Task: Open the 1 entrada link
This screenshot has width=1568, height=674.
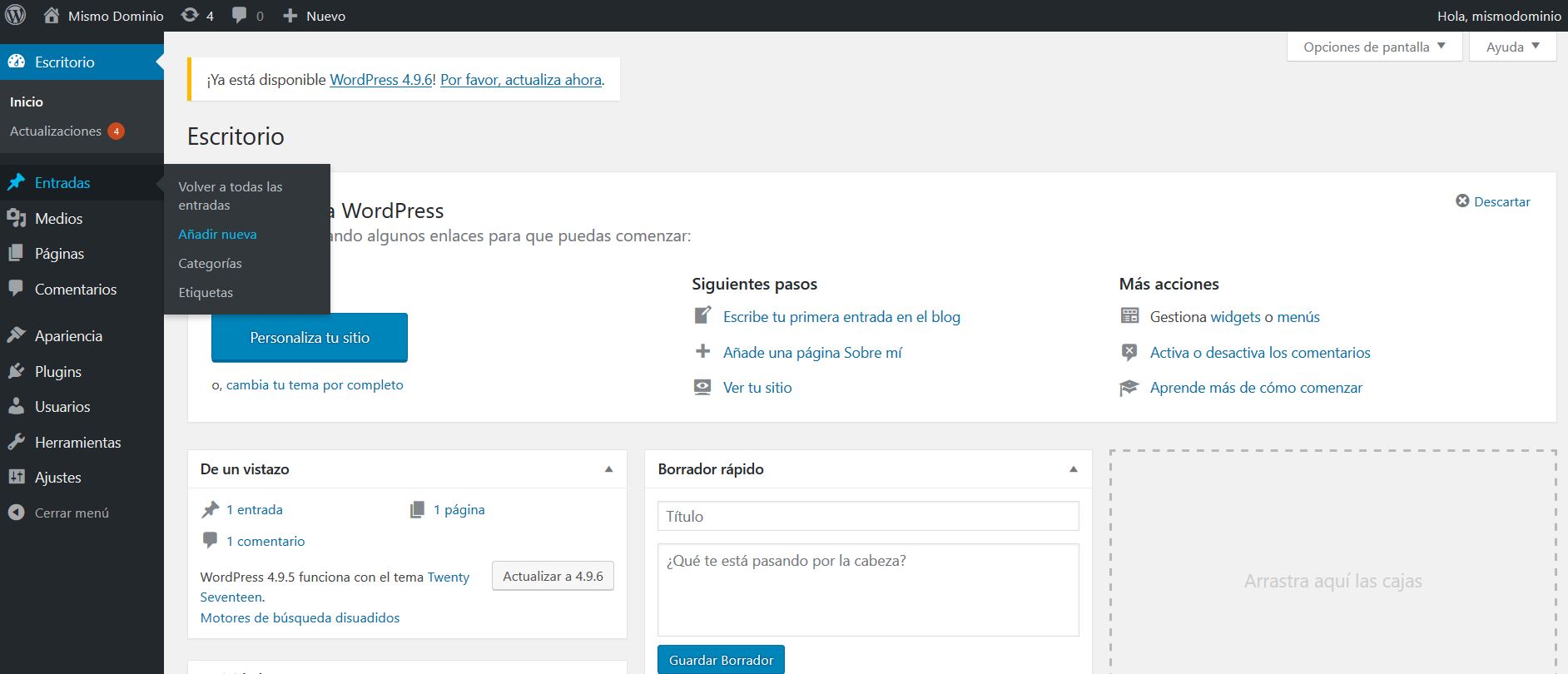Action: point(255,509)
